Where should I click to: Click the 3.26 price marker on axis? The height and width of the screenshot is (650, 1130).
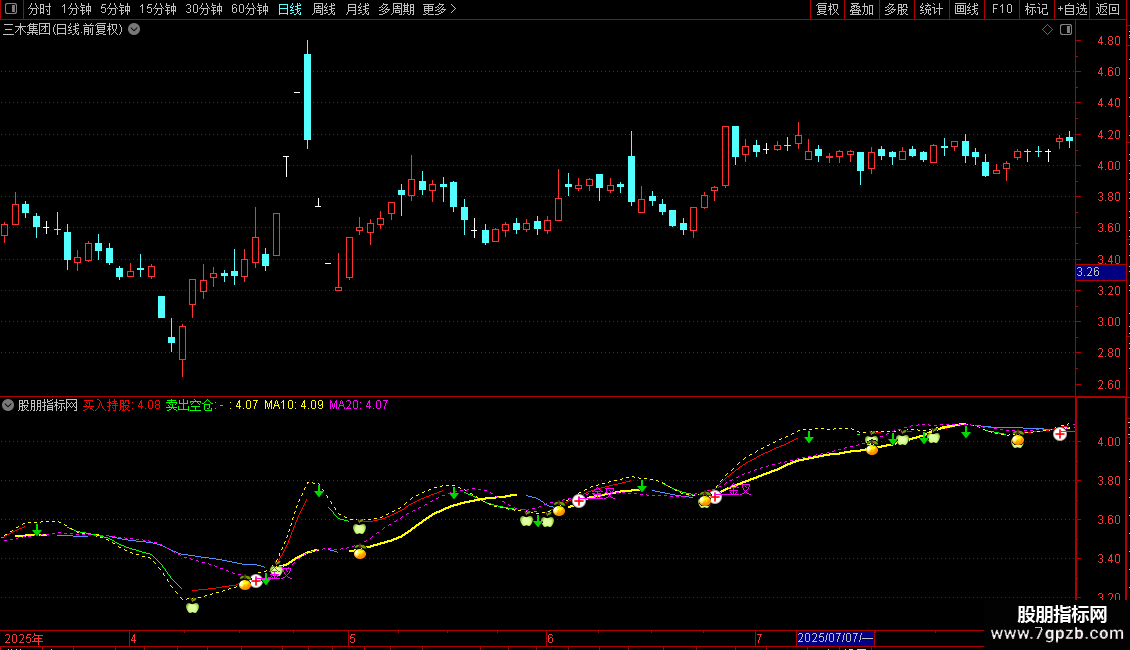click(x=1100, y=272)
